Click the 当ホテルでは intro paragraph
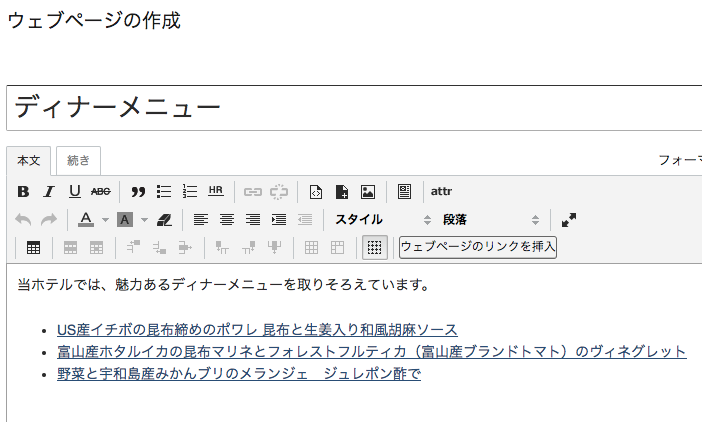The height and width of the screenshot is (422, 702). pyautogui.click(x=223, y=285)
